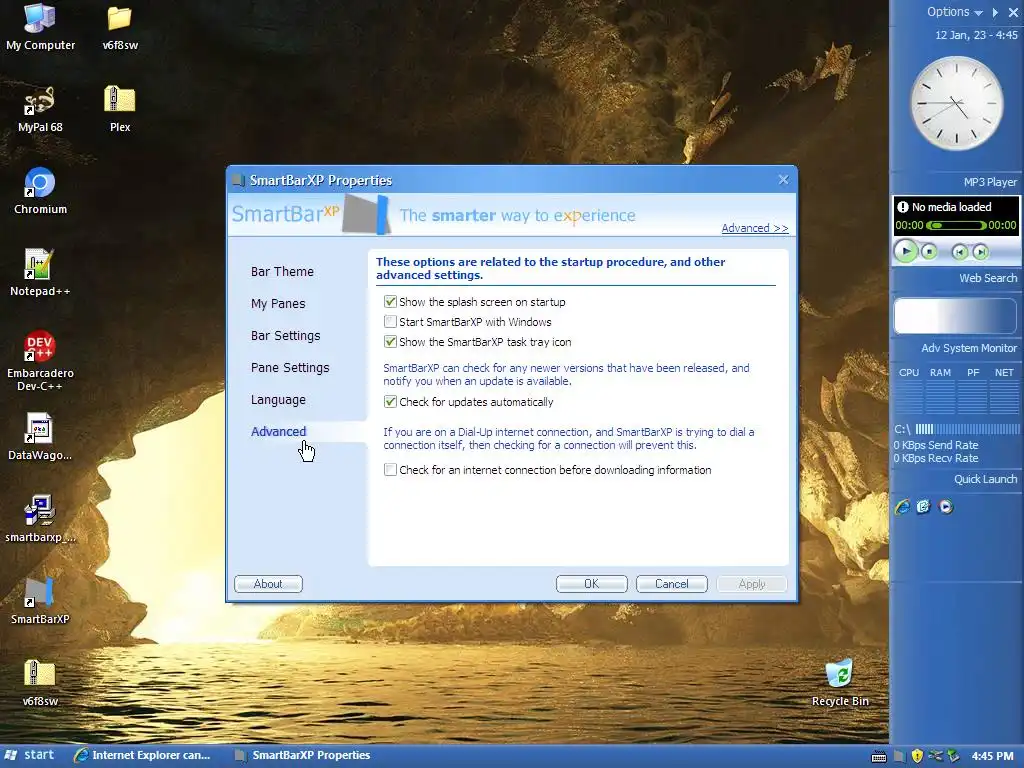Stop playback in the MP3 Player pane
The height and width of the screenshot is (768, 1024).
(x=929, y=251)
